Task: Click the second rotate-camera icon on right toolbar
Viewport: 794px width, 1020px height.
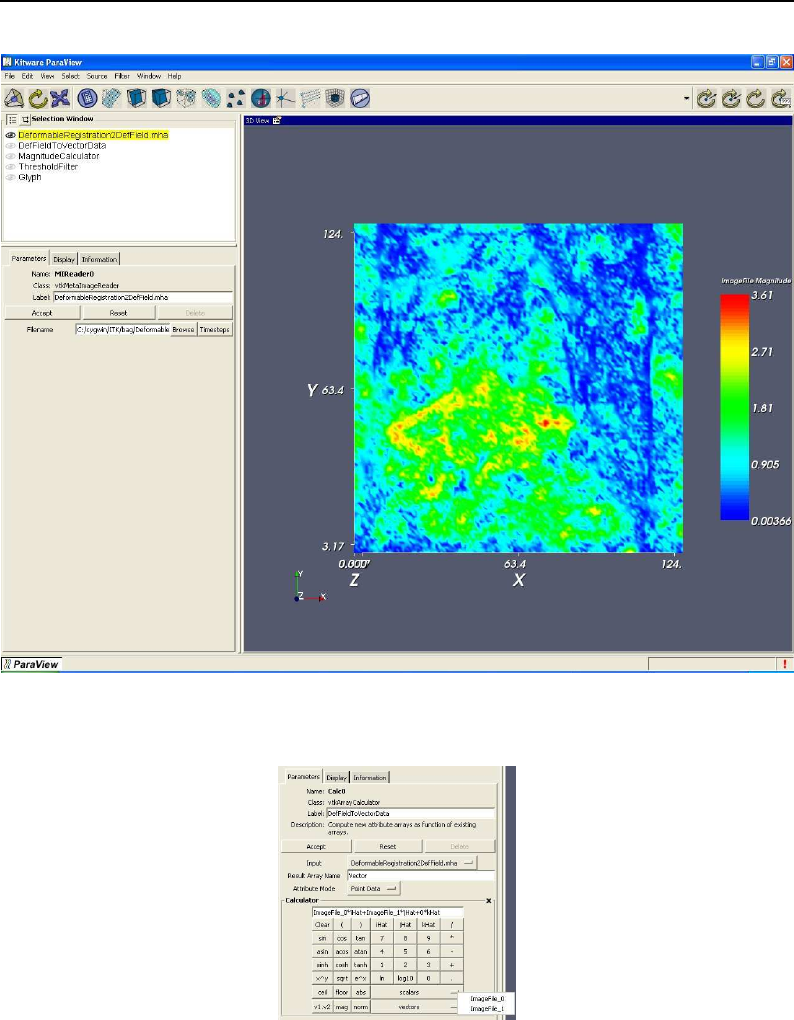Action: pos(731,98)
